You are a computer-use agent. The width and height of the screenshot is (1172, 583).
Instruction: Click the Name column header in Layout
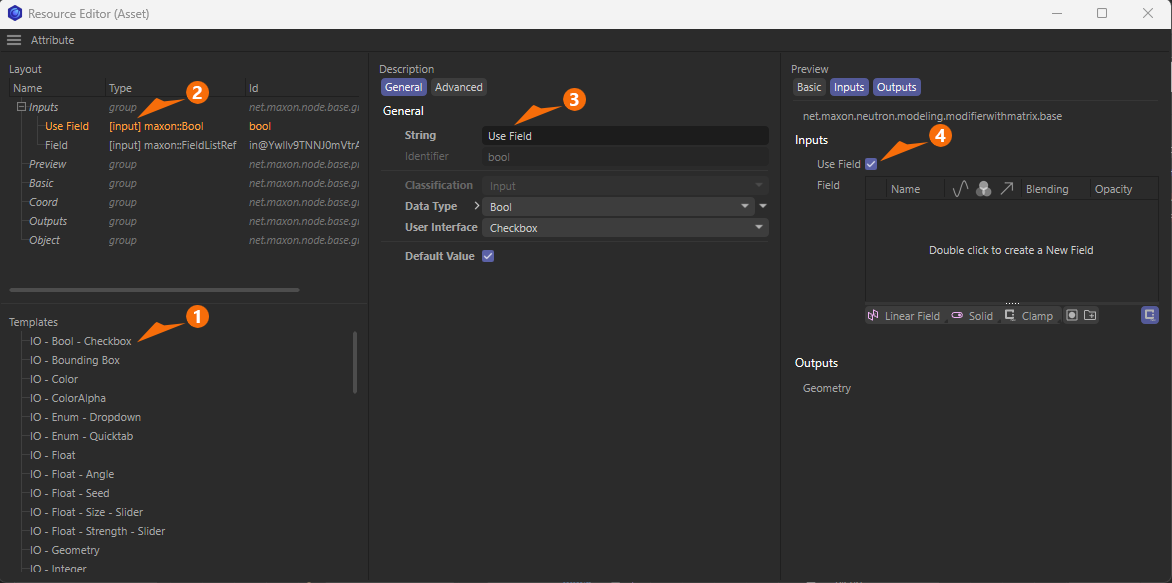point(57,88)
